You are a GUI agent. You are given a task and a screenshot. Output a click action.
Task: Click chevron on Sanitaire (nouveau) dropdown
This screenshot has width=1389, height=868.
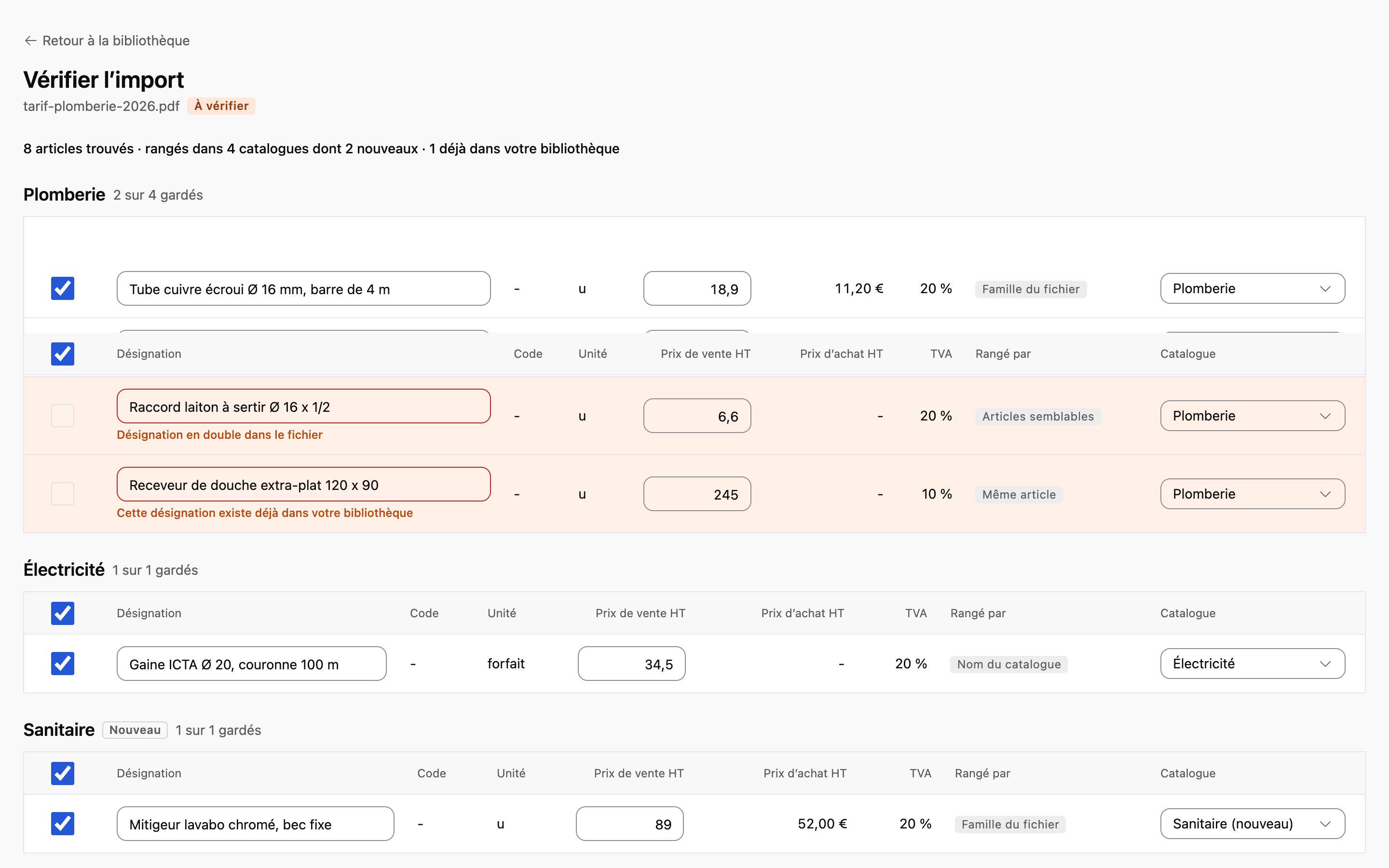[x=1325, y=824]
